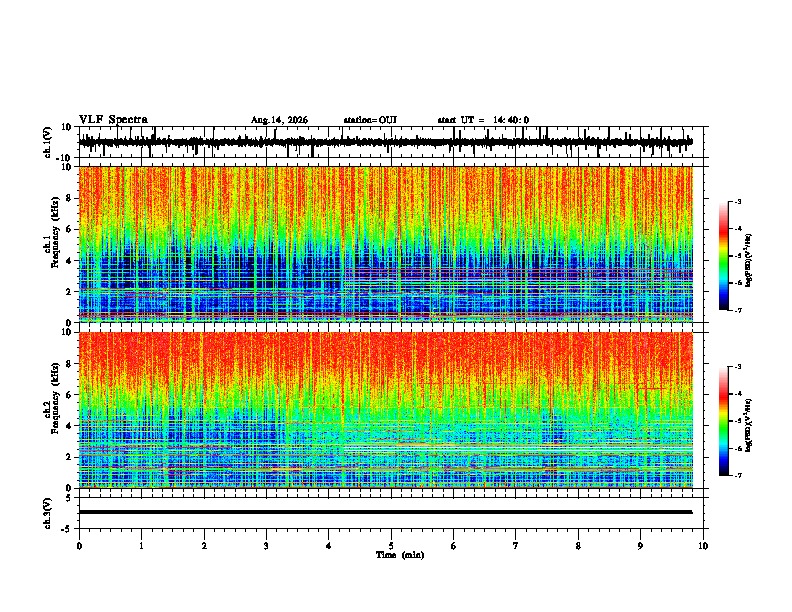Click the ch.1 spectrogram color scale bar
This screenshot has height=612, width=792.
pyautogui.click(x=724, y=256)
